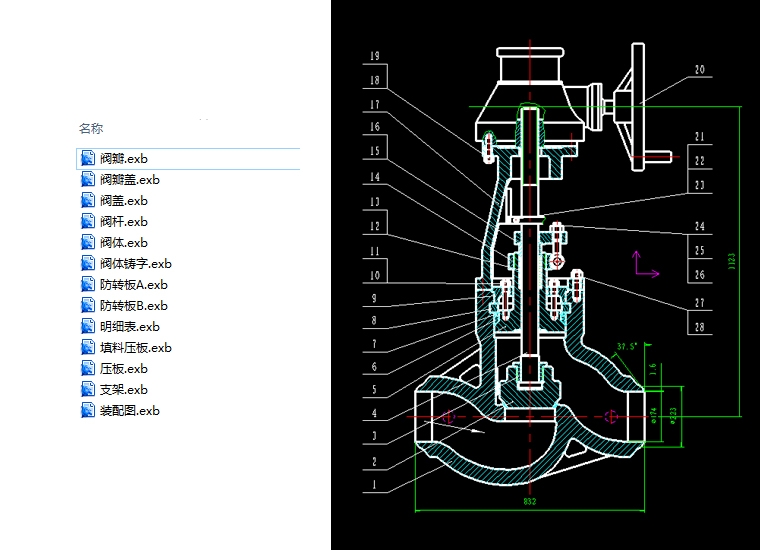The image size is (760, 550).
Task: Select the 防转板B.exb file icon
Action: pos(88,306)
